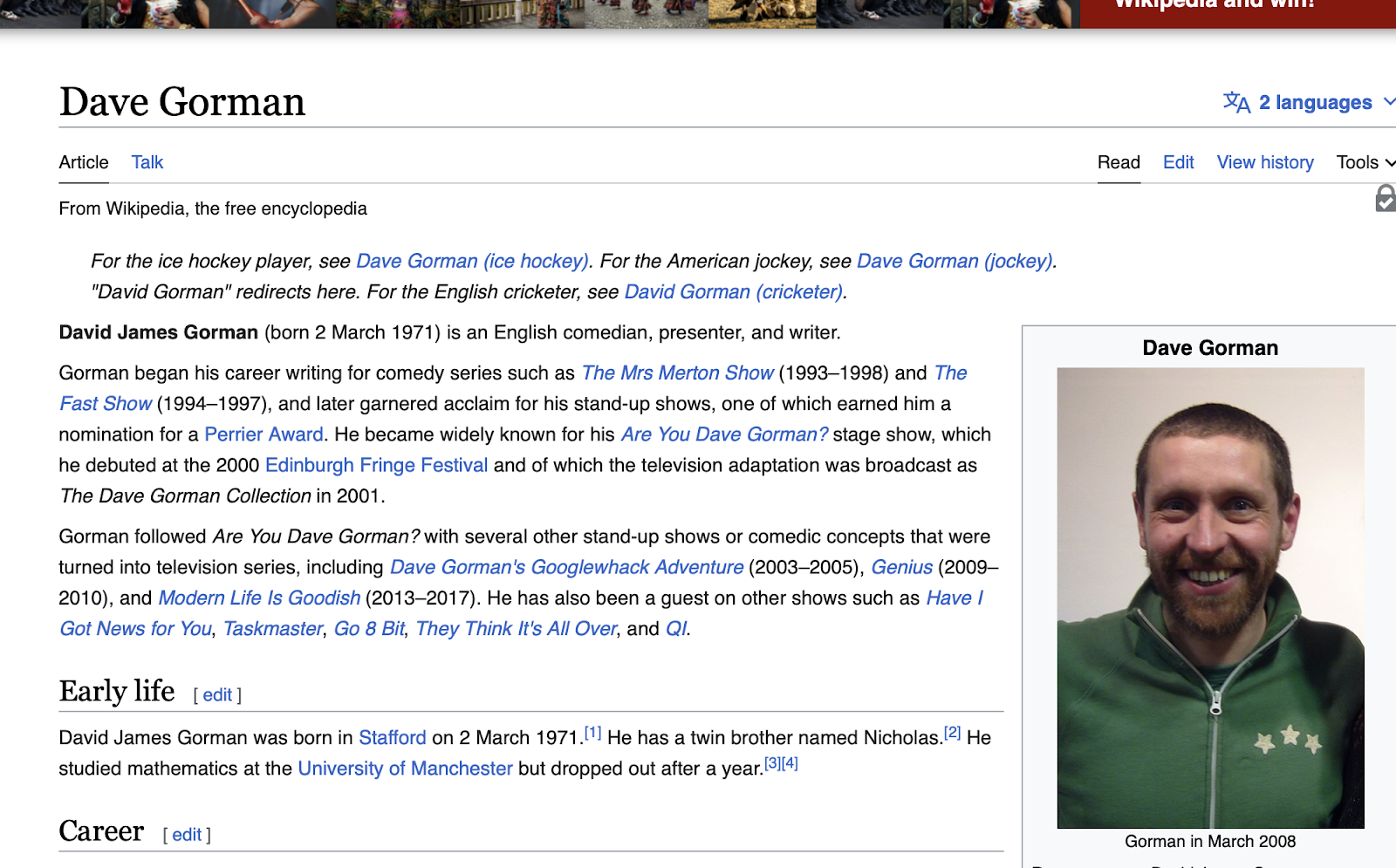Open Are You Dave Gorman? link

pos(724,434)
